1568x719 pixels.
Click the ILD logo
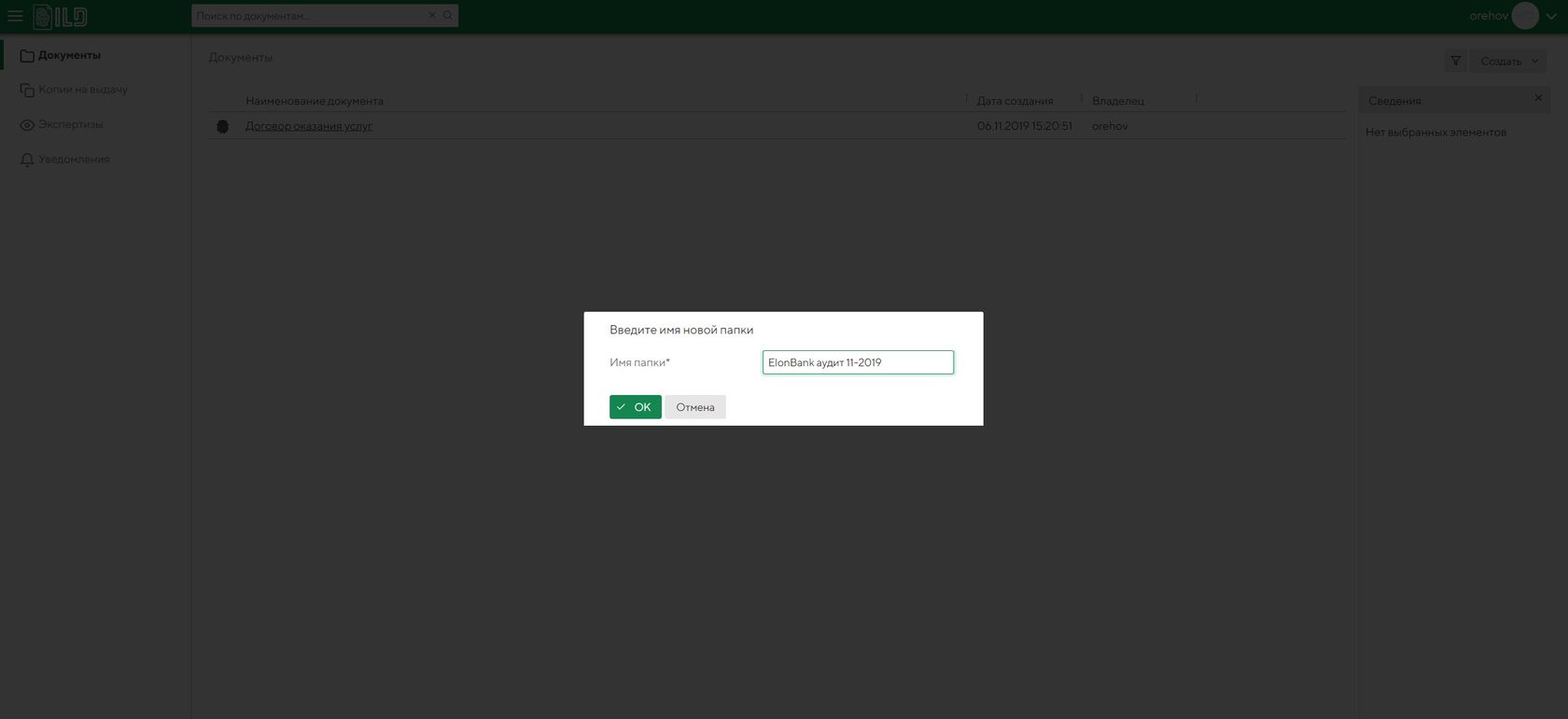click(x=61, y=16)
